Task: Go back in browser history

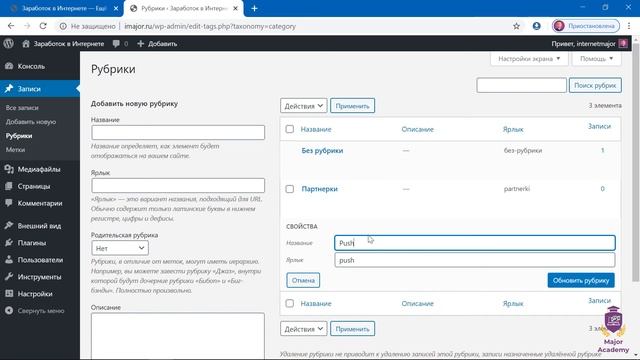Action: coord(11,26)
